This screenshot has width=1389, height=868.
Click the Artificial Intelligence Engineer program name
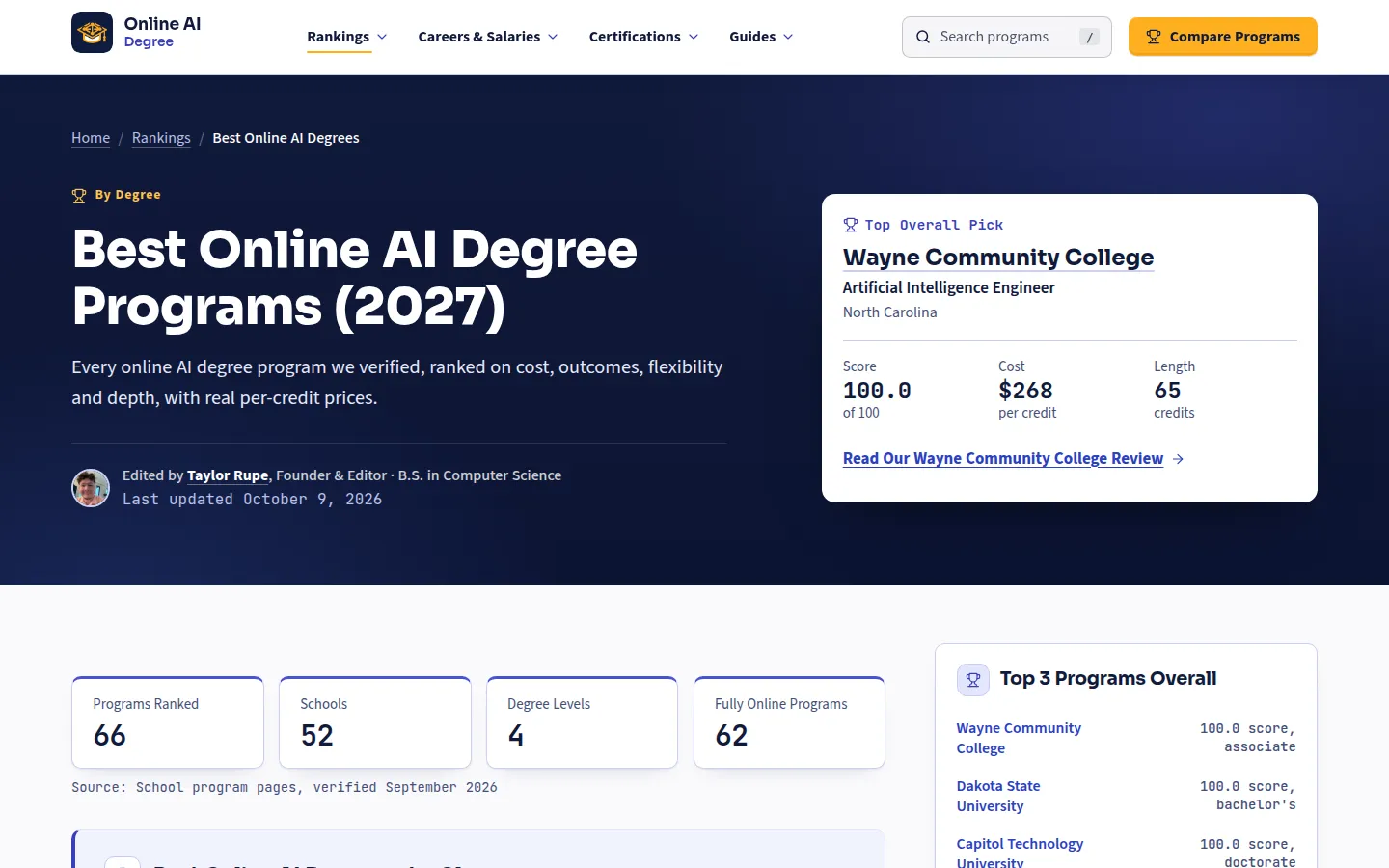point(949,287)
